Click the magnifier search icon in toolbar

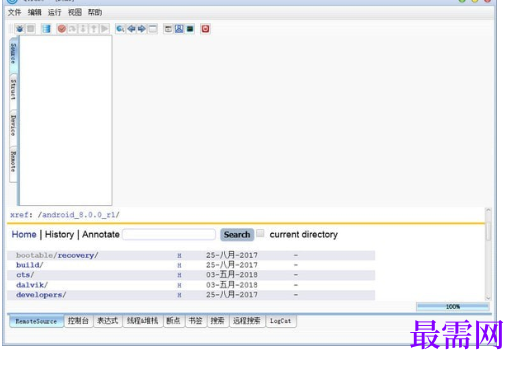(120, 29)
